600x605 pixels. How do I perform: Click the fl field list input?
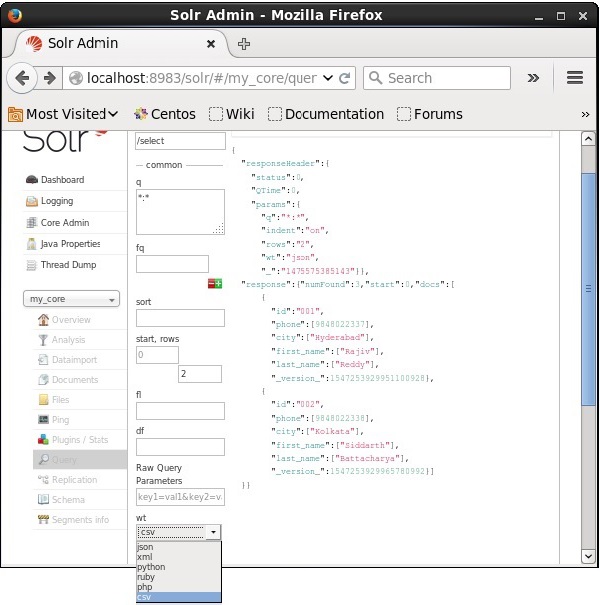tap(180, 411)
